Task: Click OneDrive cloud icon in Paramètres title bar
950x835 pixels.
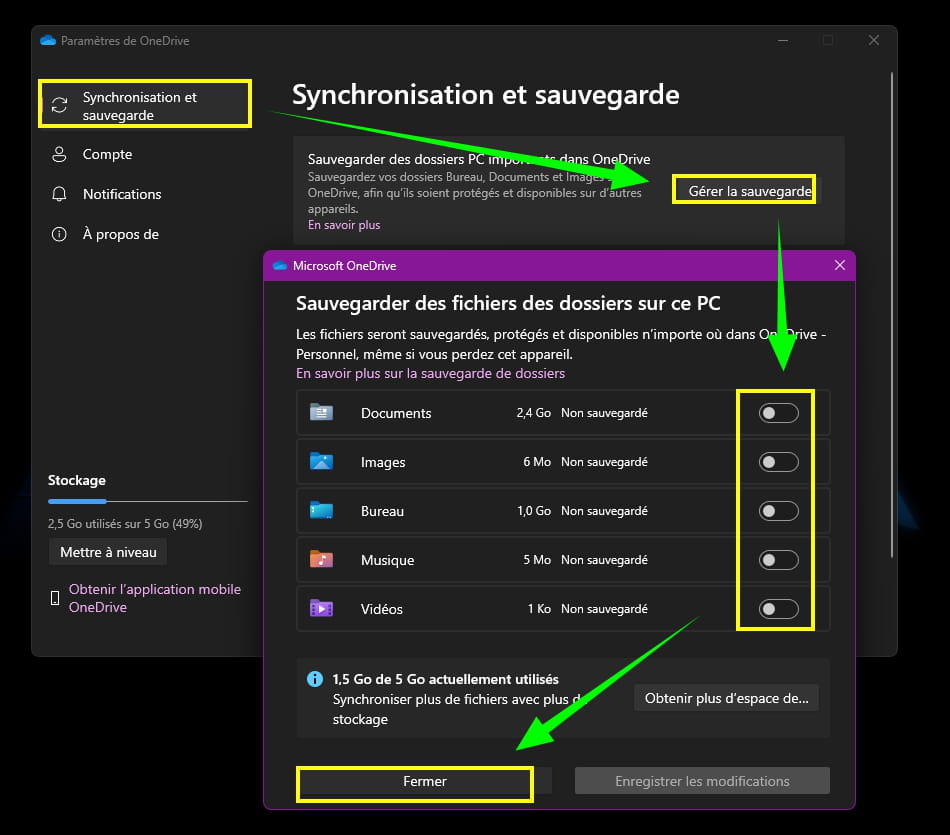Action: click(x=48, y=41)
